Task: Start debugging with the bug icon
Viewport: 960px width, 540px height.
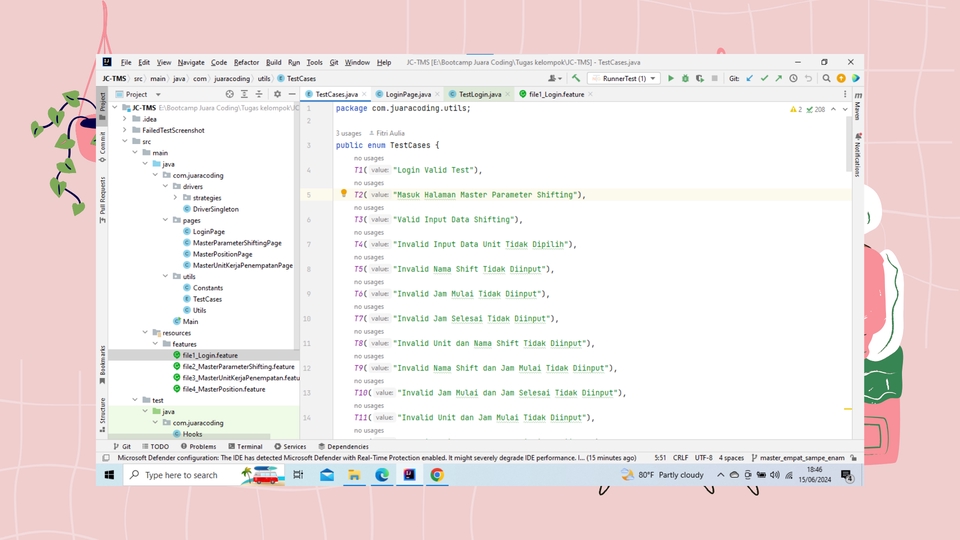Action: coord(684,78)
